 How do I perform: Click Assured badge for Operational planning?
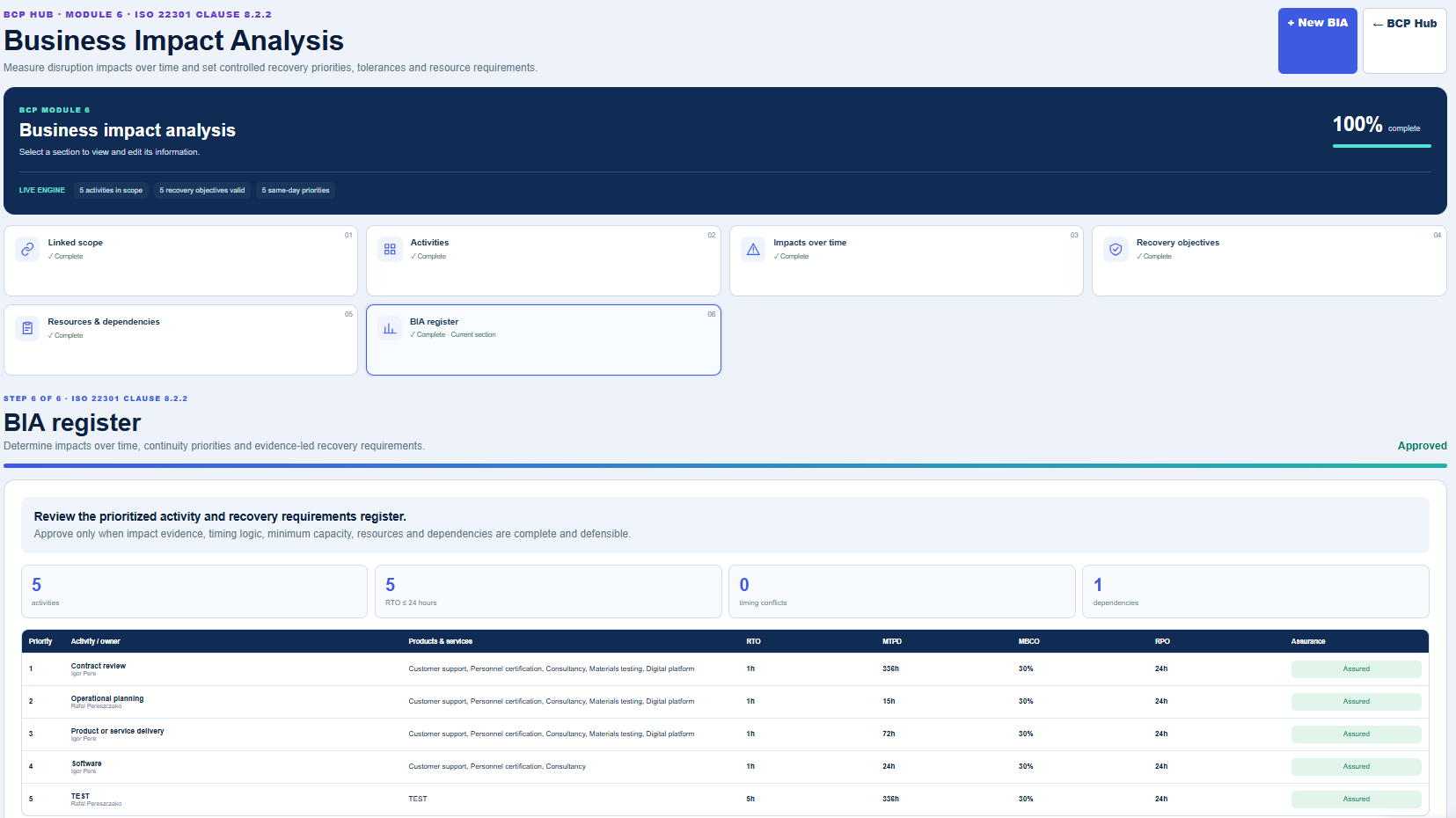[x=1356, y=702]
